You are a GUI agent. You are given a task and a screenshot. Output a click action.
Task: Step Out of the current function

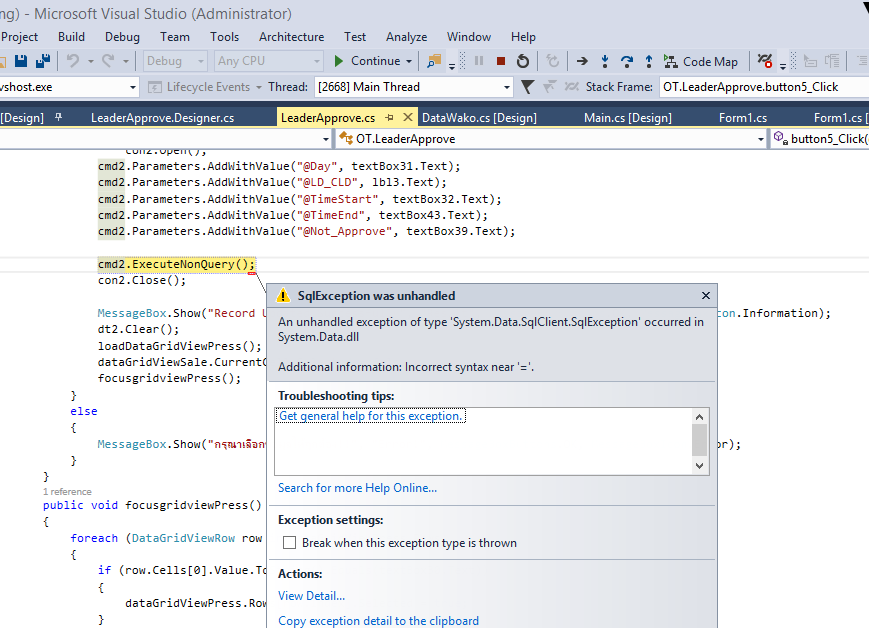648,61
